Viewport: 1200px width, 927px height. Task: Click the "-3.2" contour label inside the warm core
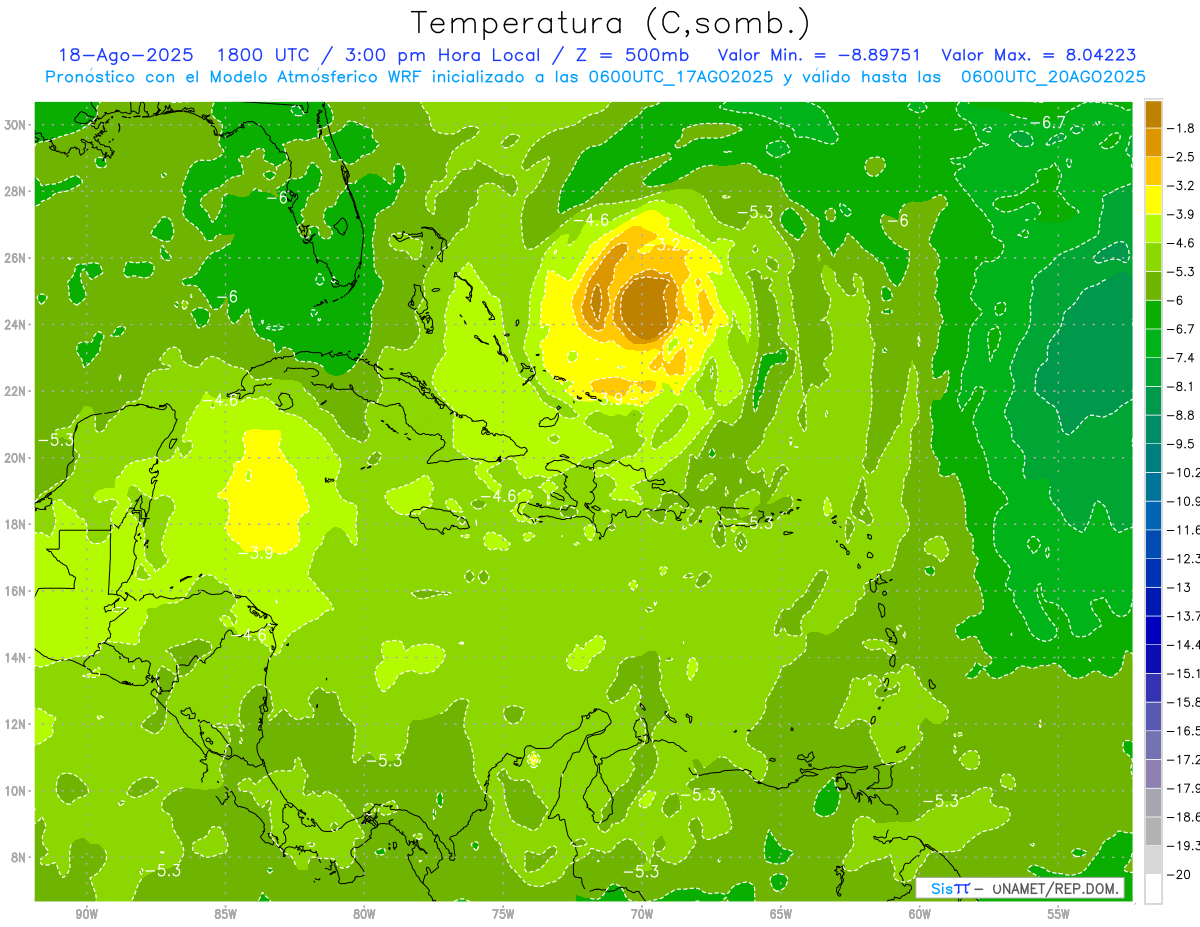662,245
